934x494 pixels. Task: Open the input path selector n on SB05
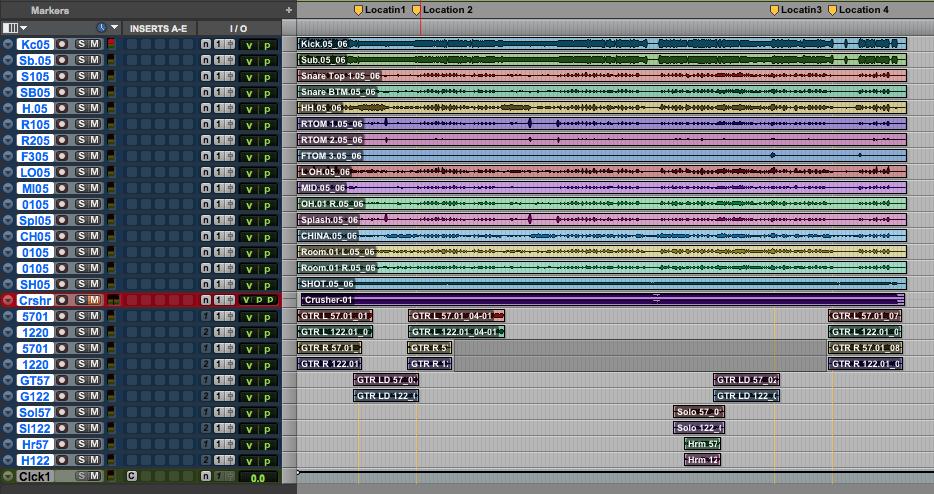coord(206,92)
